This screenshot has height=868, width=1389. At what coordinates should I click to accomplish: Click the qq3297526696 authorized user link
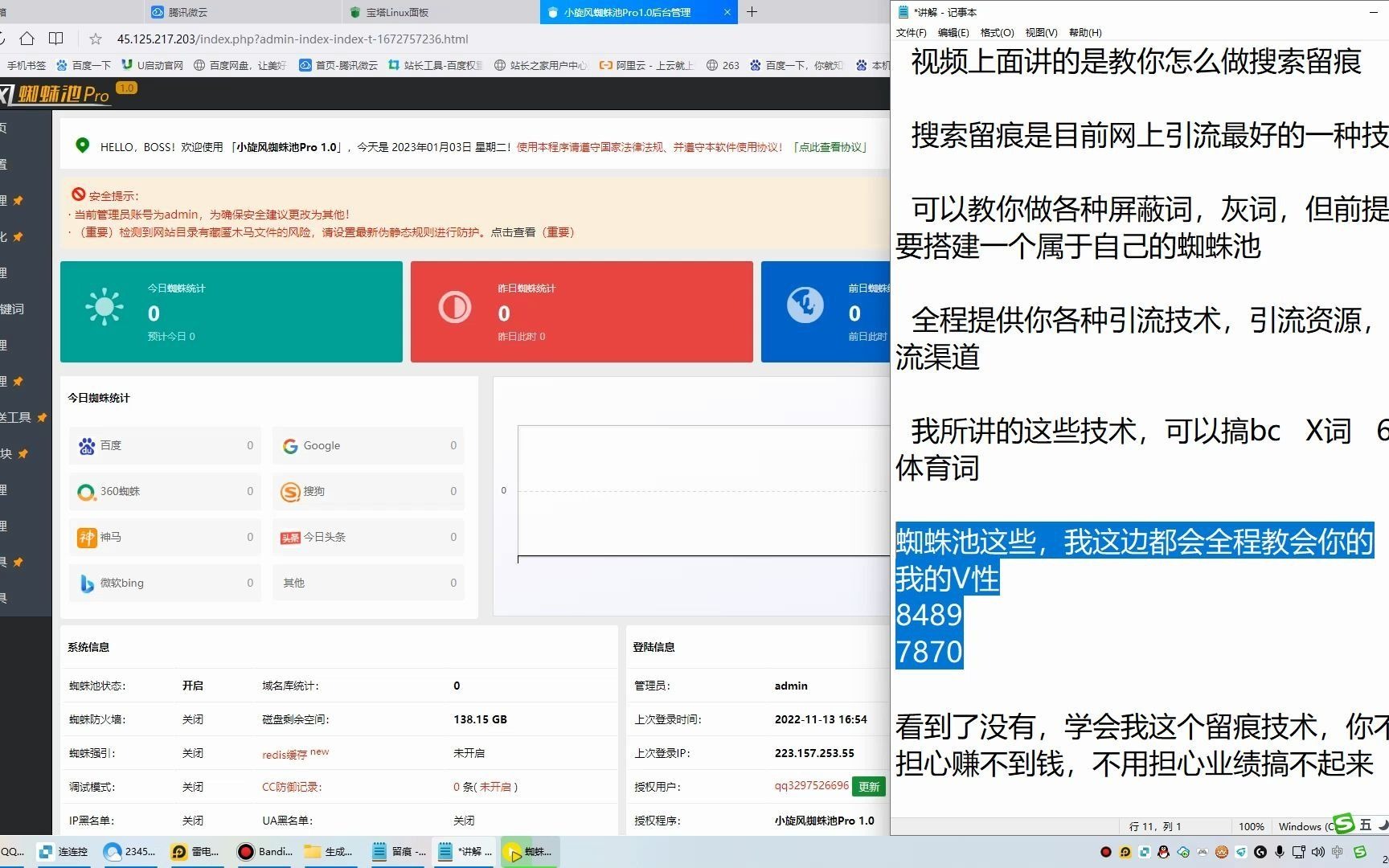812,785
